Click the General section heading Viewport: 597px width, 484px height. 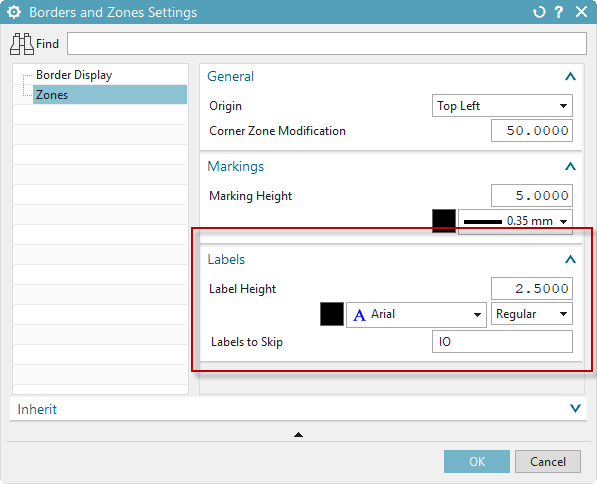230,77
